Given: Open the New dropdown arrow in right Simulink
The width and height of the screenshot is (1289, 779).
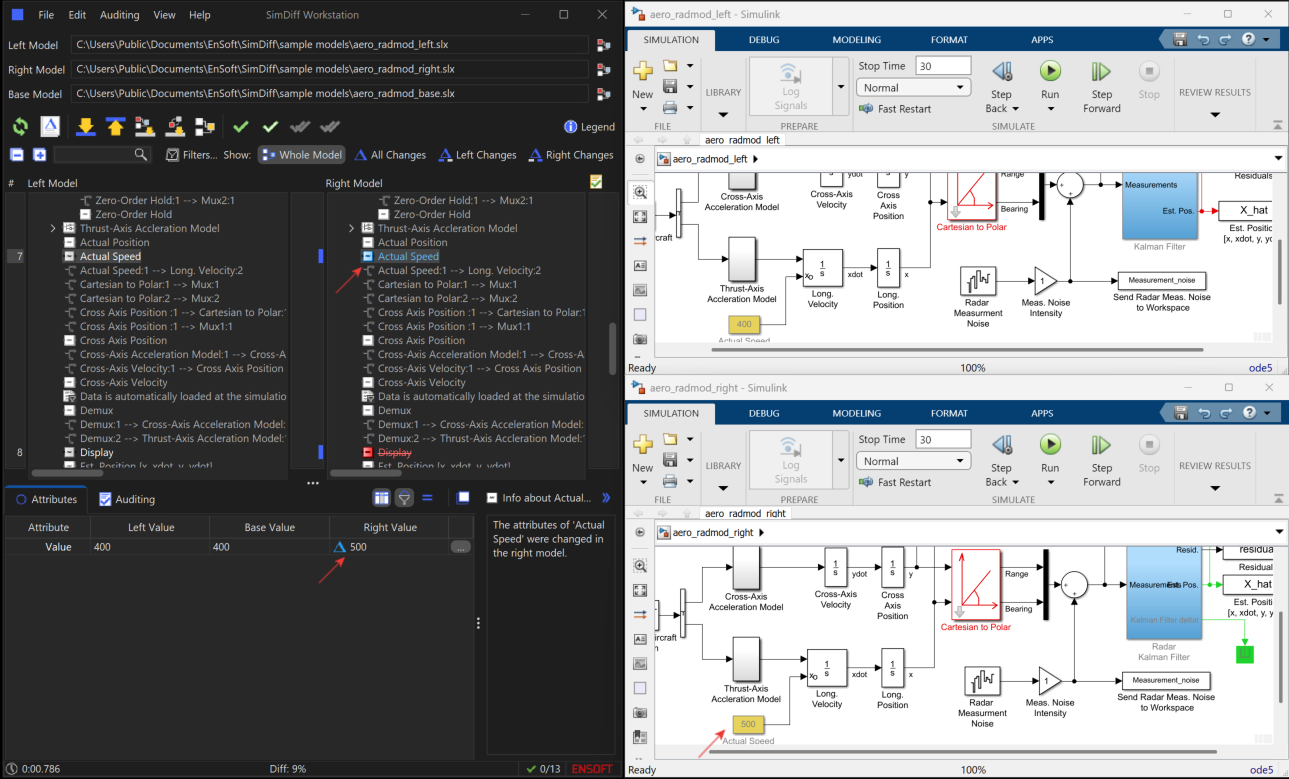Looking at the screenshot, I should click(643, 482).
